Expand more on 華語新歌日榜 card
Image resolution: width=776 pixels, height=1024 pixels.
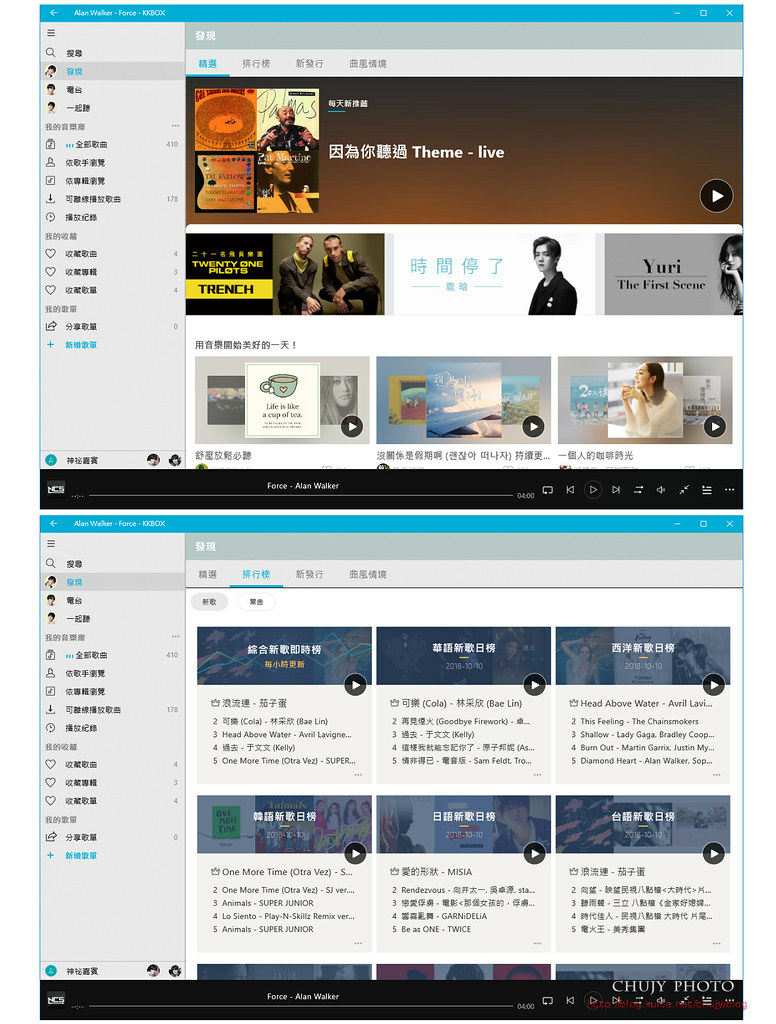click(537, 775)
